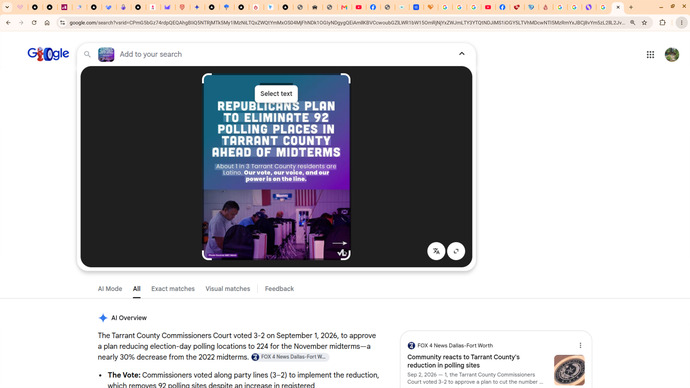The width and height of the screenshot is (690, 388).
Task: Click the search by image refresh button
Action: tap(456, 251)
